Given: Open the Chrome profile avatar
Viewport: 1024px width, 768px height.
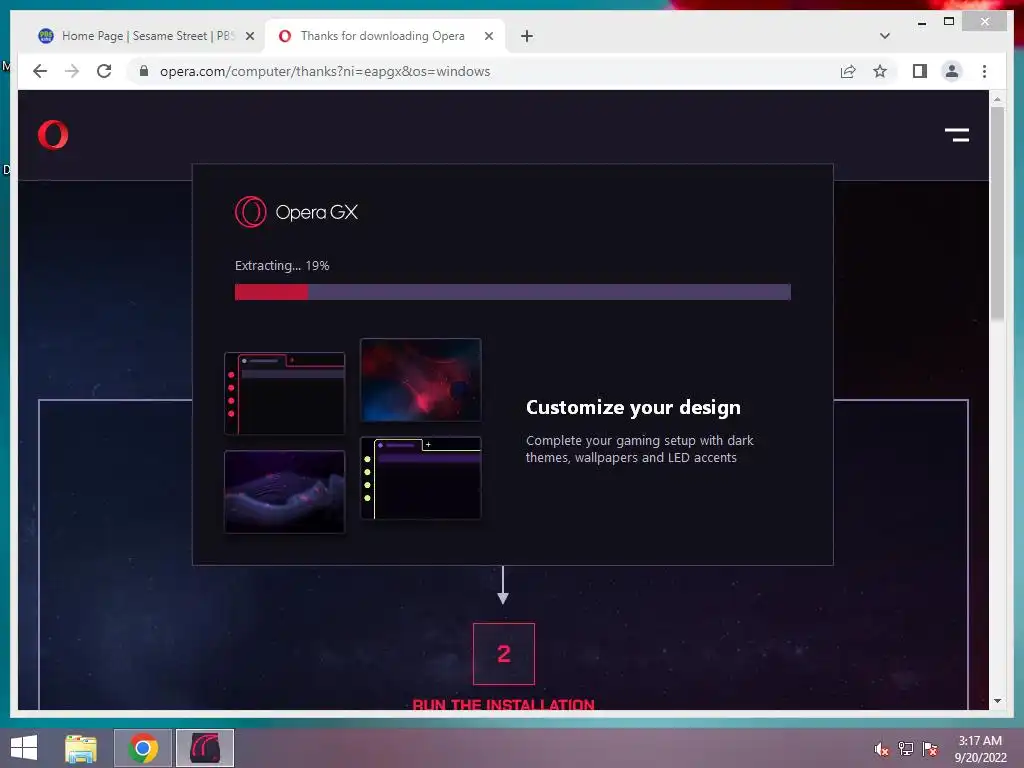Looking at the screenshot, I should click(x=952, y=71).
